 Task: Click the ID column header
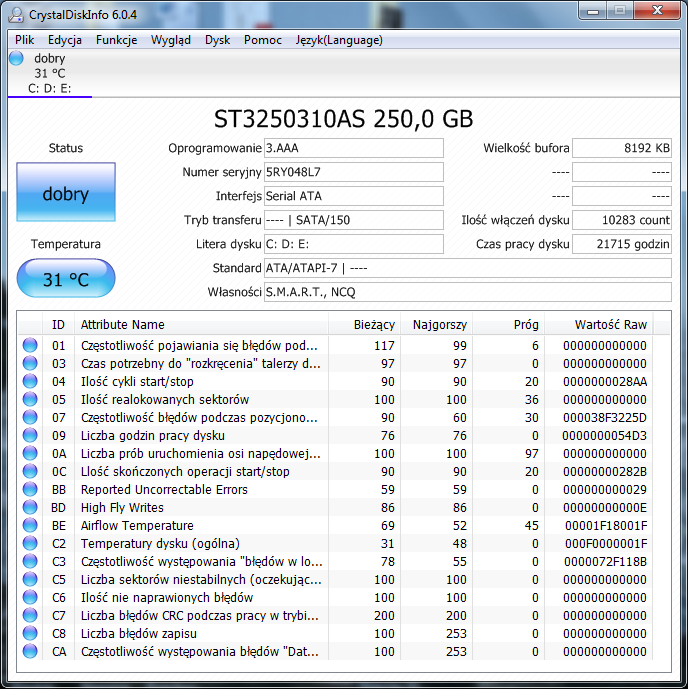tap(58, 325)
